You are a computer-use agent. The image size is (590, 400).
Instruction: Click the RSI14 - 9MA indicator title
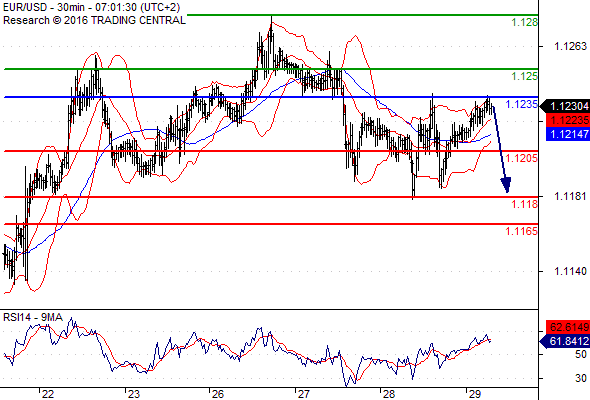(33, 318)
